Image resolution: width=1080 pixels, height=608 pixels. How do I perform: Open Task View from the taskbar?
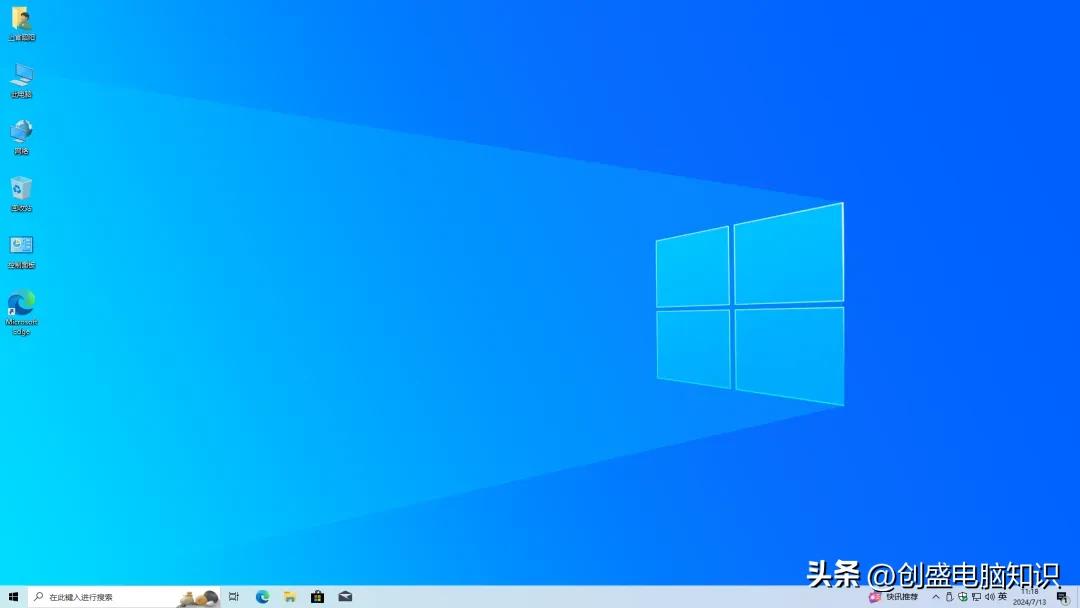234,597
